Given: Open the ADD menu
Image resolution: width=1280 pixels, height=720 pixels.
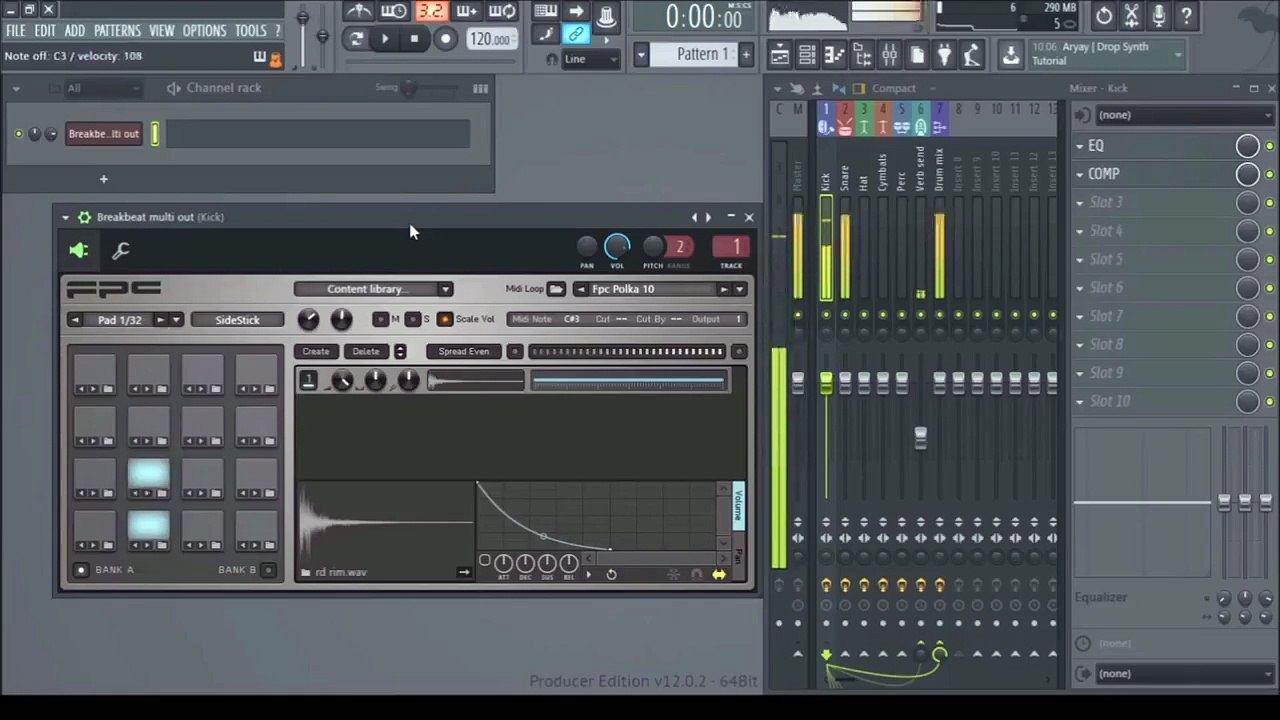Looking at the screenshot, I should coord(75,31).
